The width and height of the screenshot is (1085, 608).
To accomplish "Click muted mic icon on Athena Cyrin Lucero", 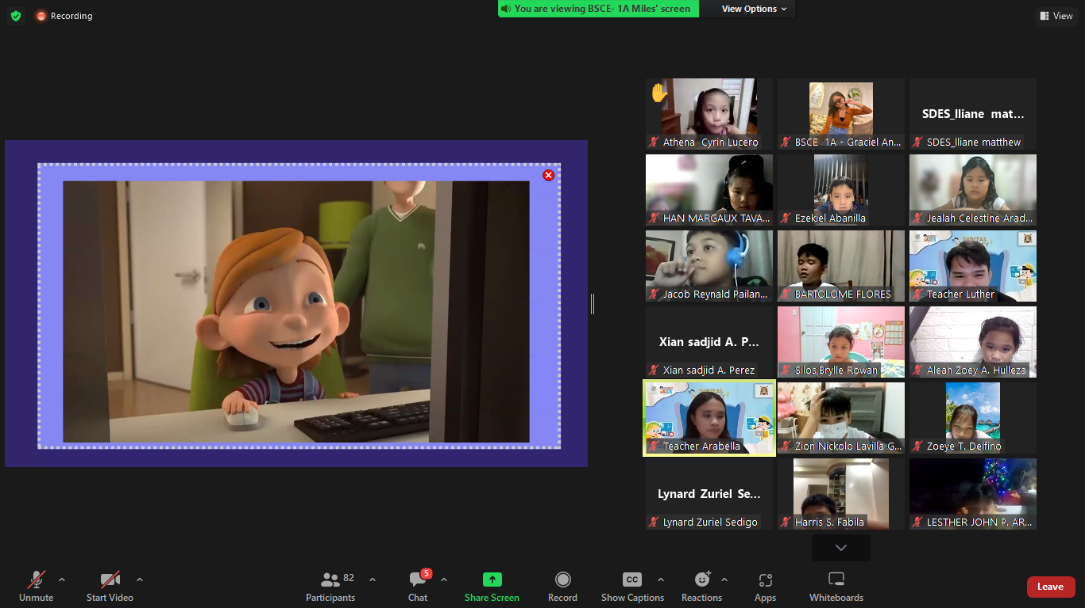I will coord(654,142).
